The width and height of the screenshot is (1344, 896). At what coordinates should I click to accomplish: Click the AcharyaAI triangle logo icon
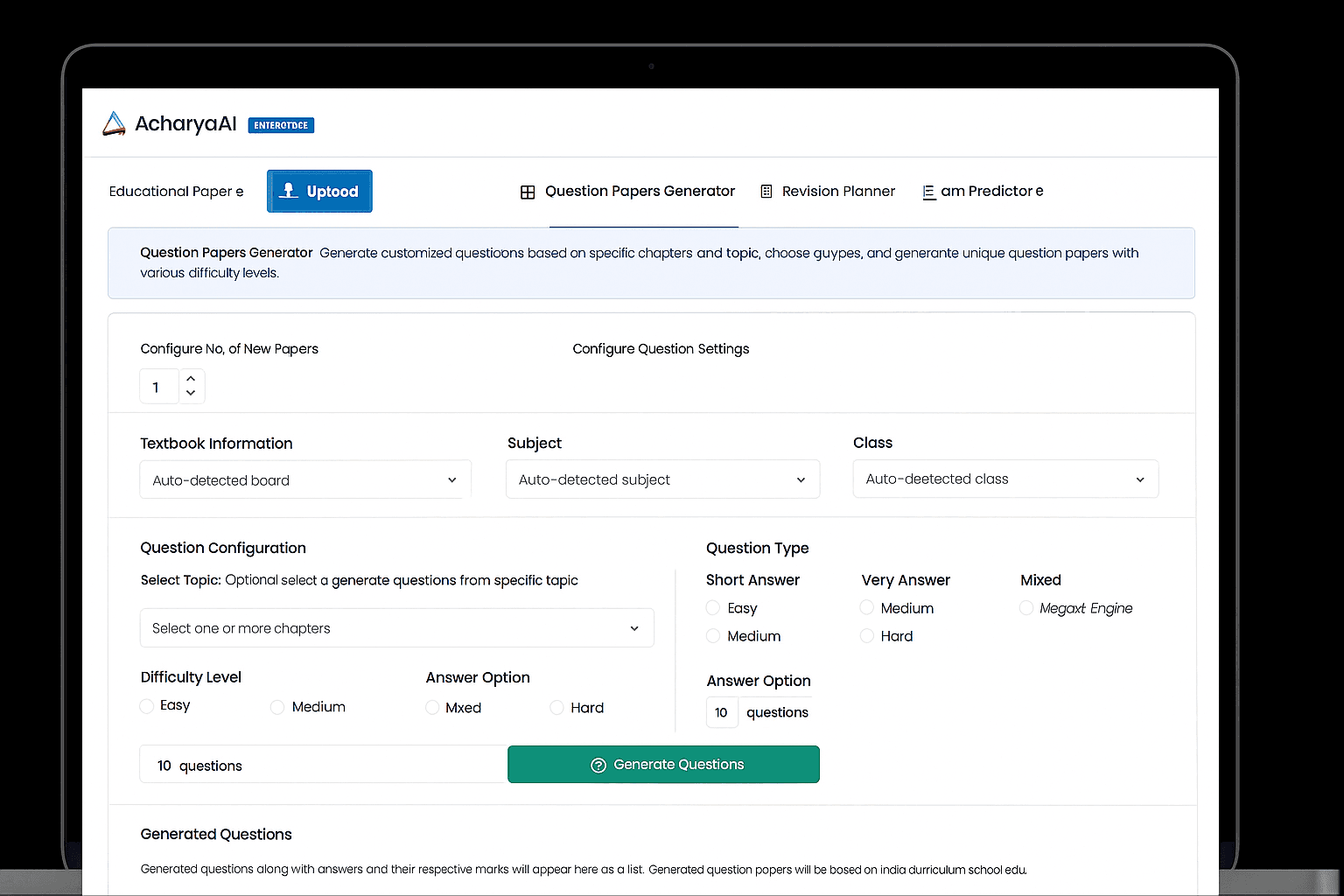114,124
